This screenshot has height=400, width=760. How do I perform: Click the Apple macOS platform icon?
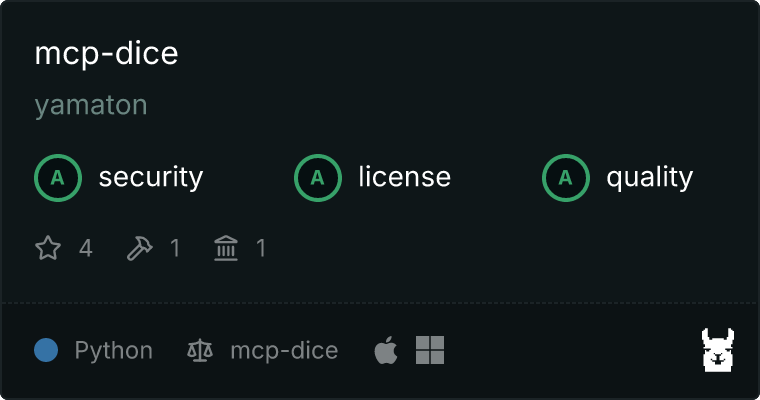tap(386, 350)
